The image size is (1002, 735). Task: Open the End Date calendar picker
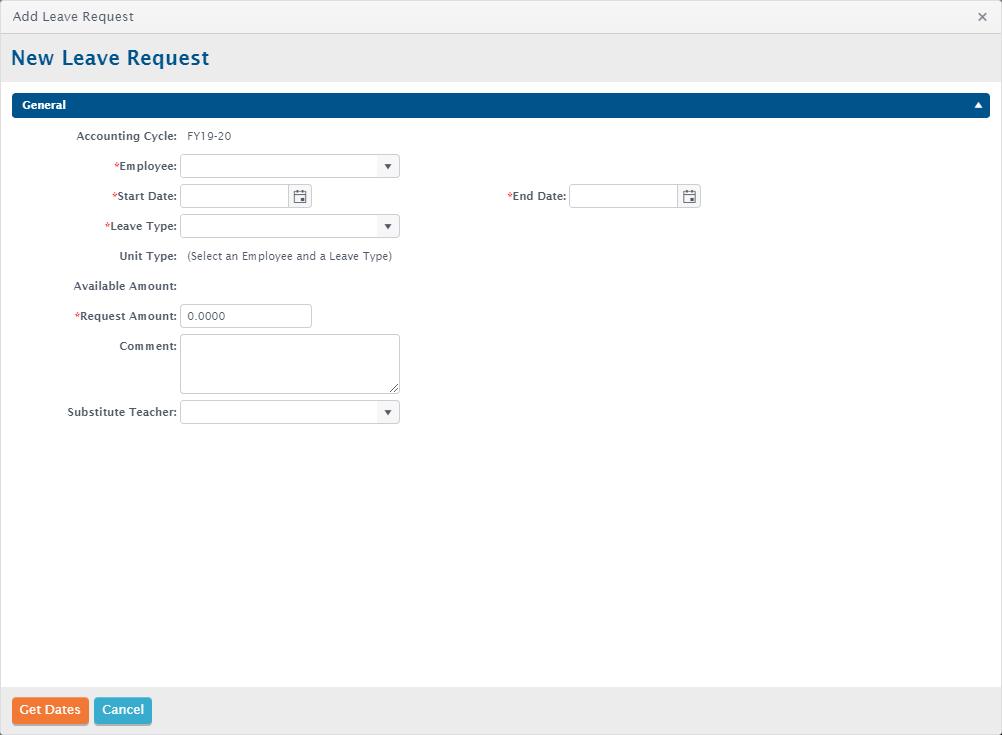click(689, 196)
